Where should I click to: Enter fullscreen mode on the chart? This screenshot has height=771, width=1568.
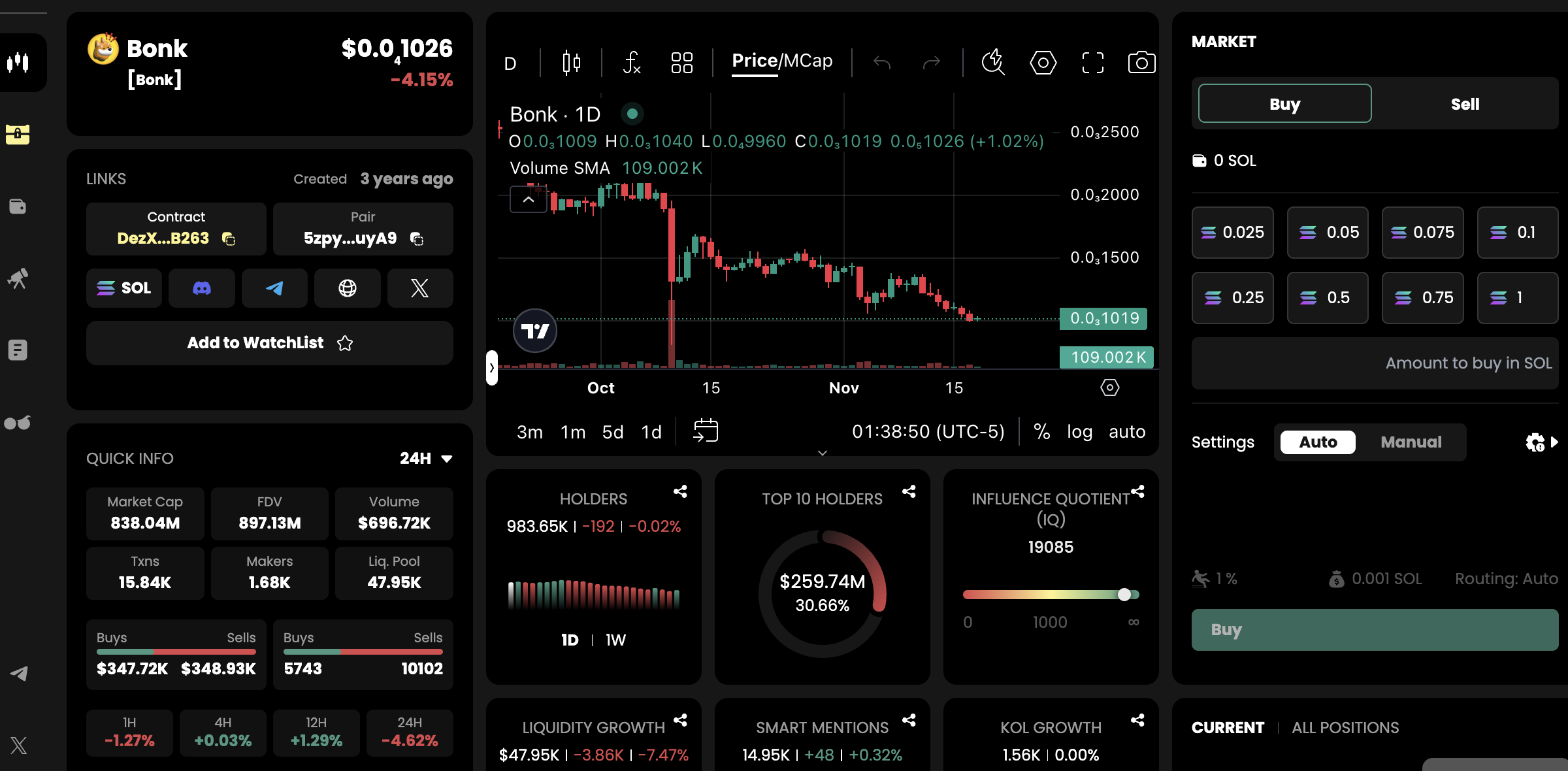point(1092,63)
